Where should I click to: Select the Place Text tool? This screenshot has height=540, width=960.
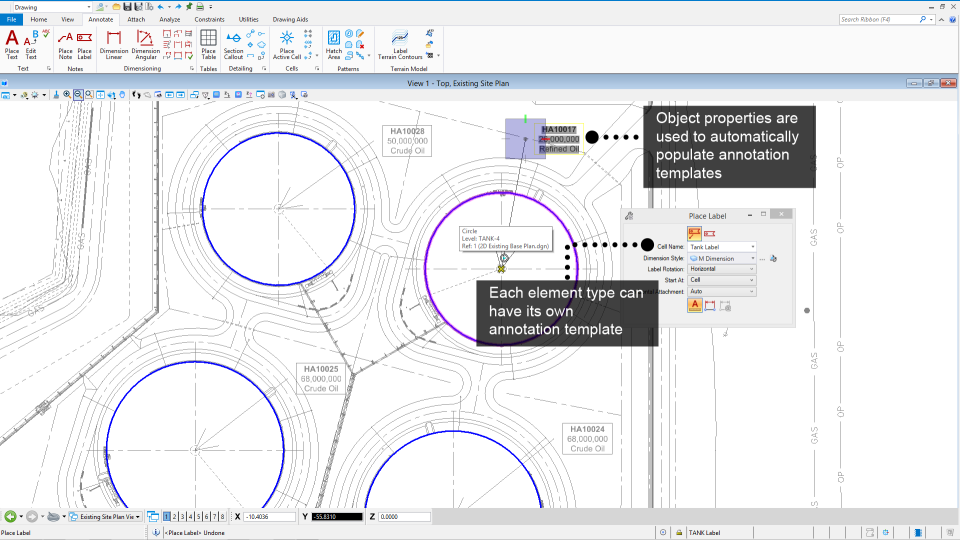(12, 44)
